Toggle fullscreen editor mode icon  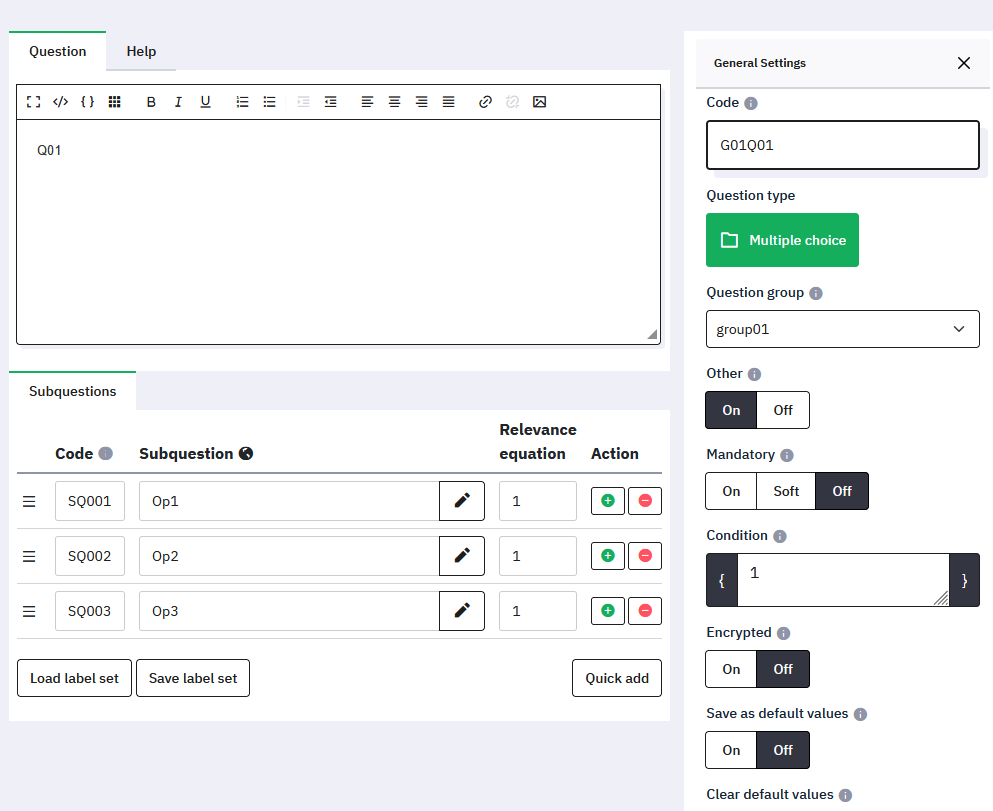tap(33, 102)
